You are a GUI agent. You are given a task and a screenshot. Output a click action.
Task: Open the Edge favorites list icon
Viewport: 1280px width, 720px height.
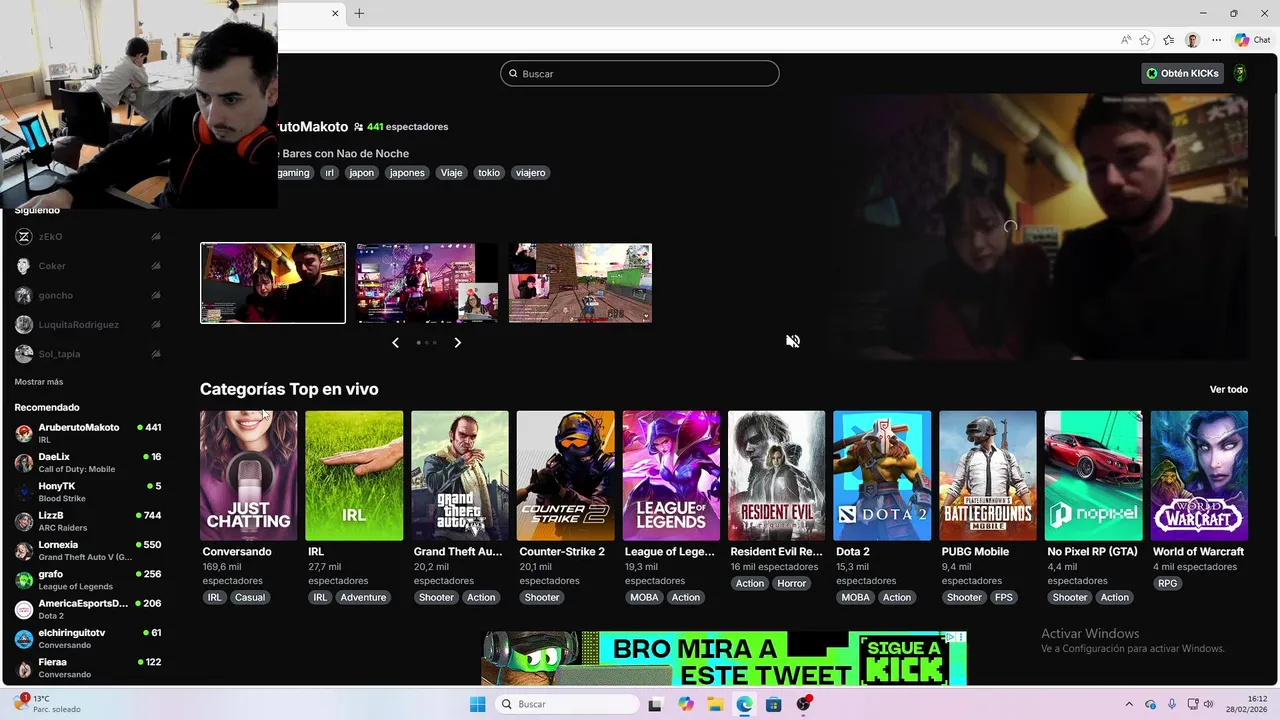click(1169, 40)
